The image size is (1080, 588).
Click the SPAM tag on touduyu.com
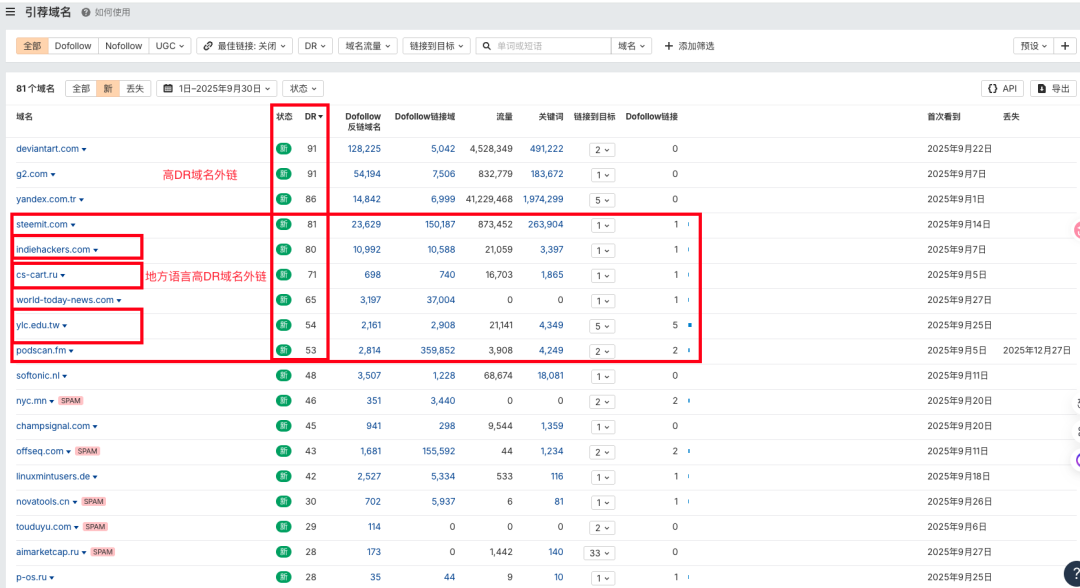95,527
